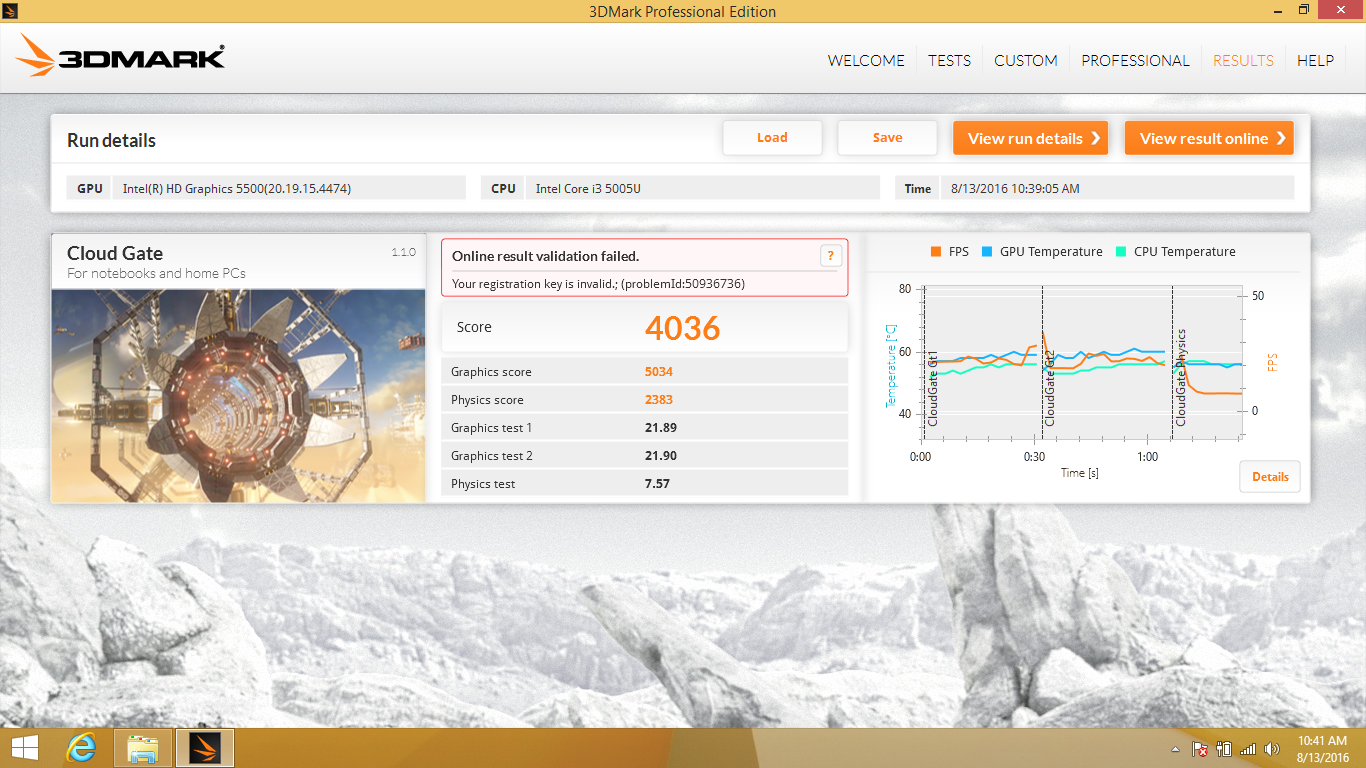Toggle the CPU Temperature legend series
Screen dimensions: 1366x768
[x=1175, y=252]
